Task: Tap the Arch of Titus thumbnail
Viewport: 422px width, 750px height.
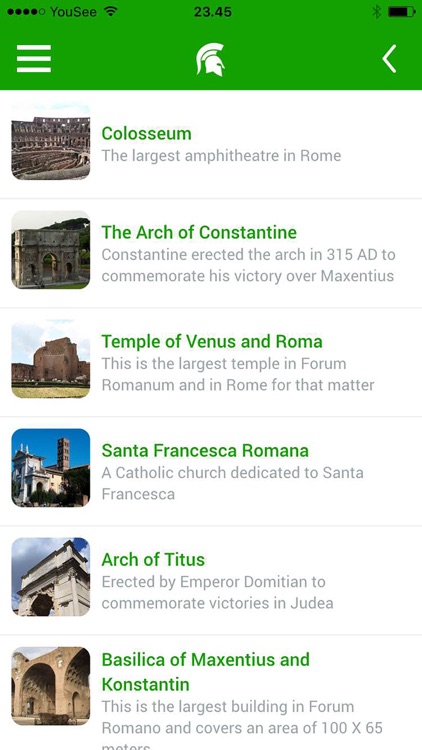Action: pos(51,577)
